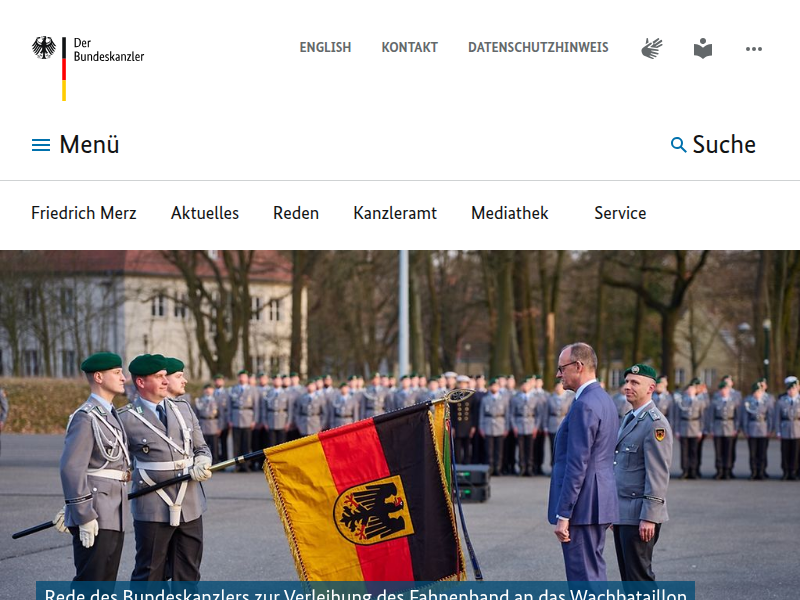The height and width of the screenshot is (600, 800).
Task: Open the DATENSCHUTZHINWEIS link
Action: (538, 47)
